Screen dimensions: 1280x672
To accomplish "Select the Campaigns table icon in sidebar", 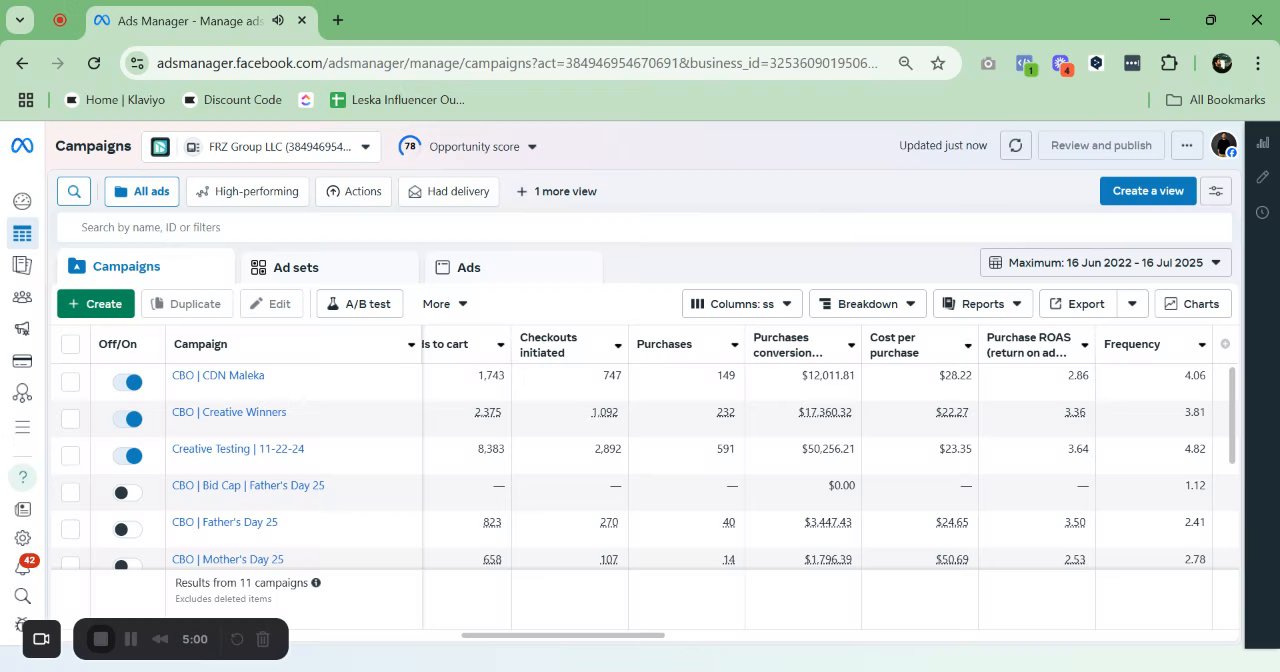I will pos(22,234).
